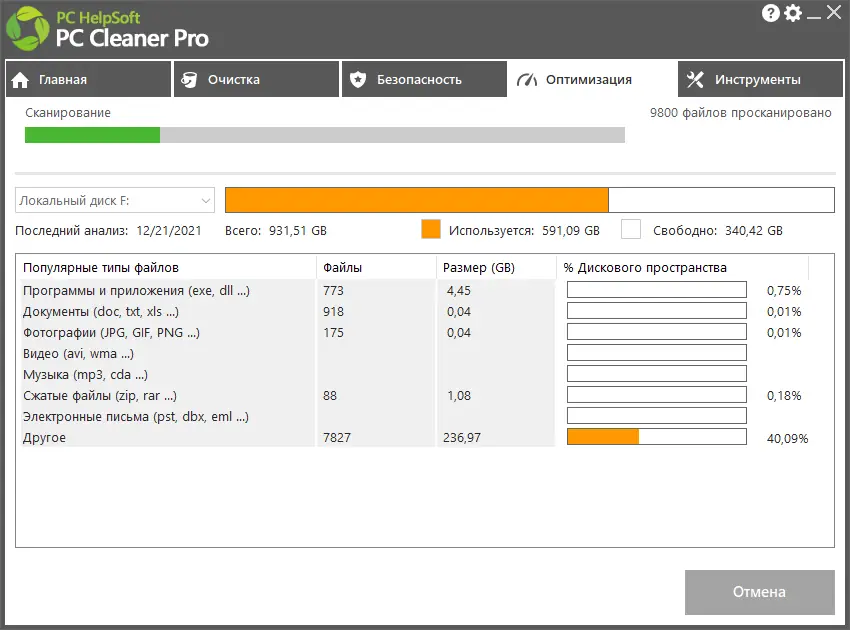Viewport: 850px width, 630px height.
Task: Minimize the PC Cleaner Pro window
Action: point(814,17)
